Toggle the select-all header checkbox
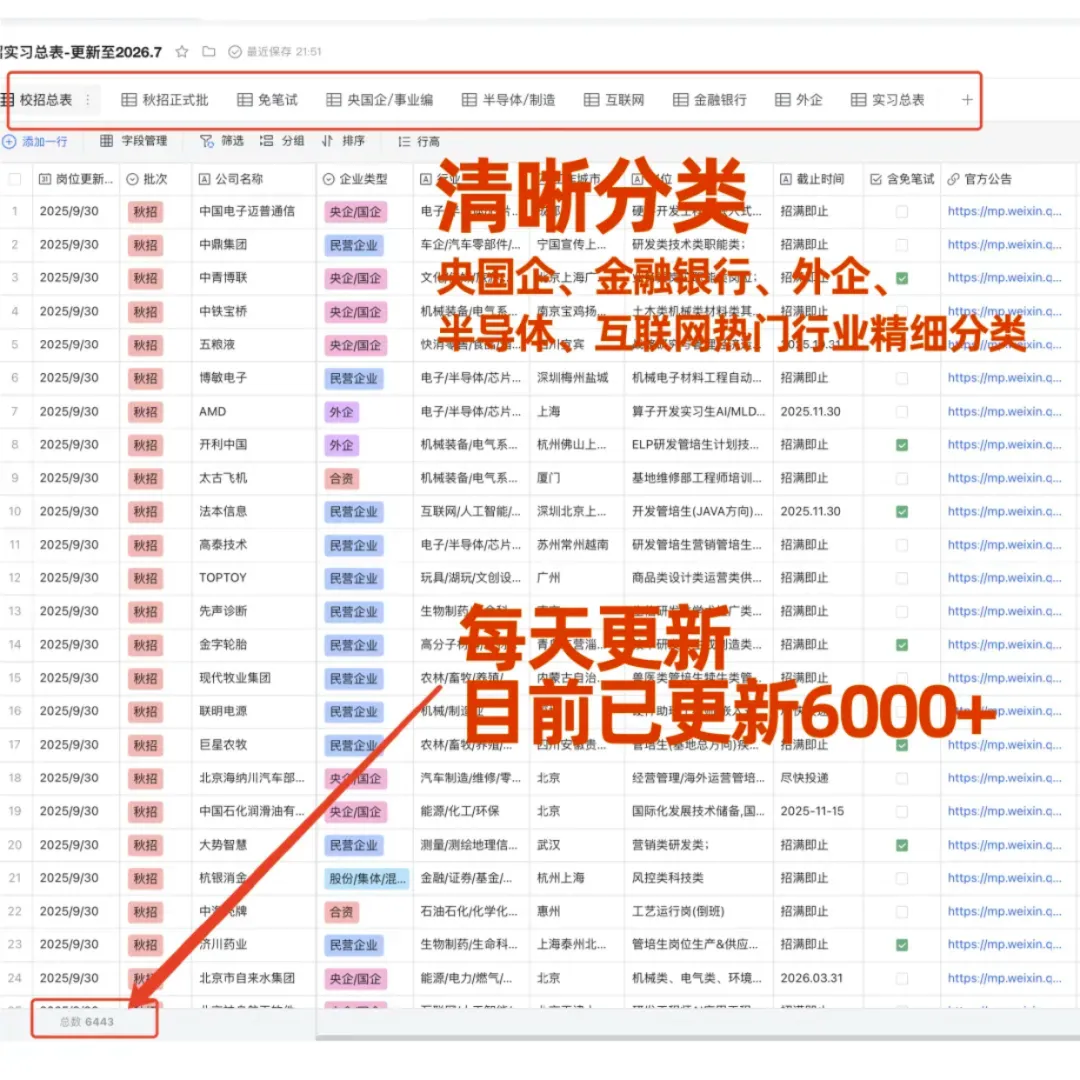The width and height of the screenshot is (1080, 1080). click(14, 179)
